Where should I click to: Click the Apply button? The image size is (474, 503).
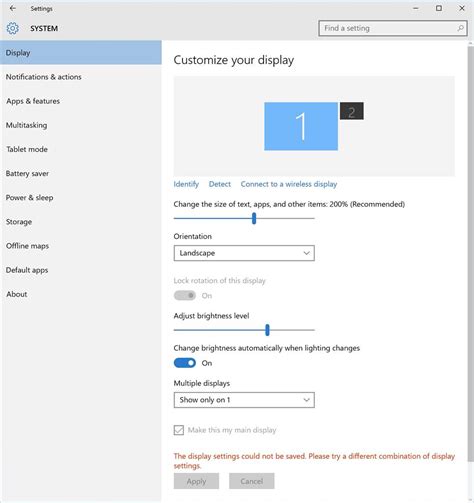click(196, 481)
